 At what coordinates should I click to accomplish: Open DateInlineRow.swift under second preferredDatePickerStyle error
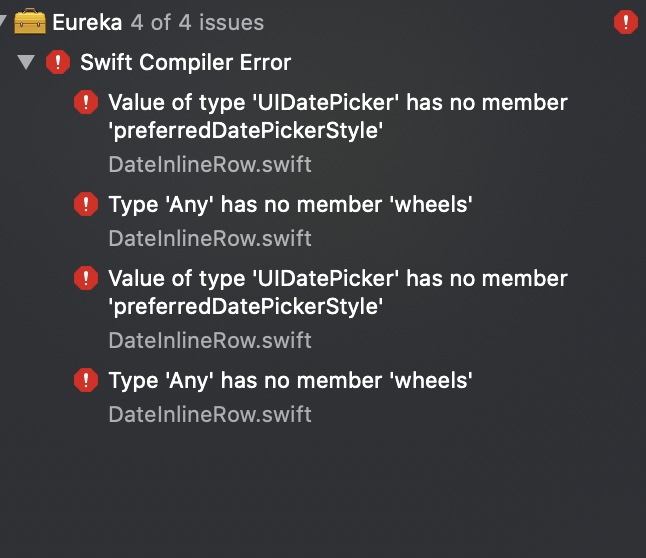210,340
